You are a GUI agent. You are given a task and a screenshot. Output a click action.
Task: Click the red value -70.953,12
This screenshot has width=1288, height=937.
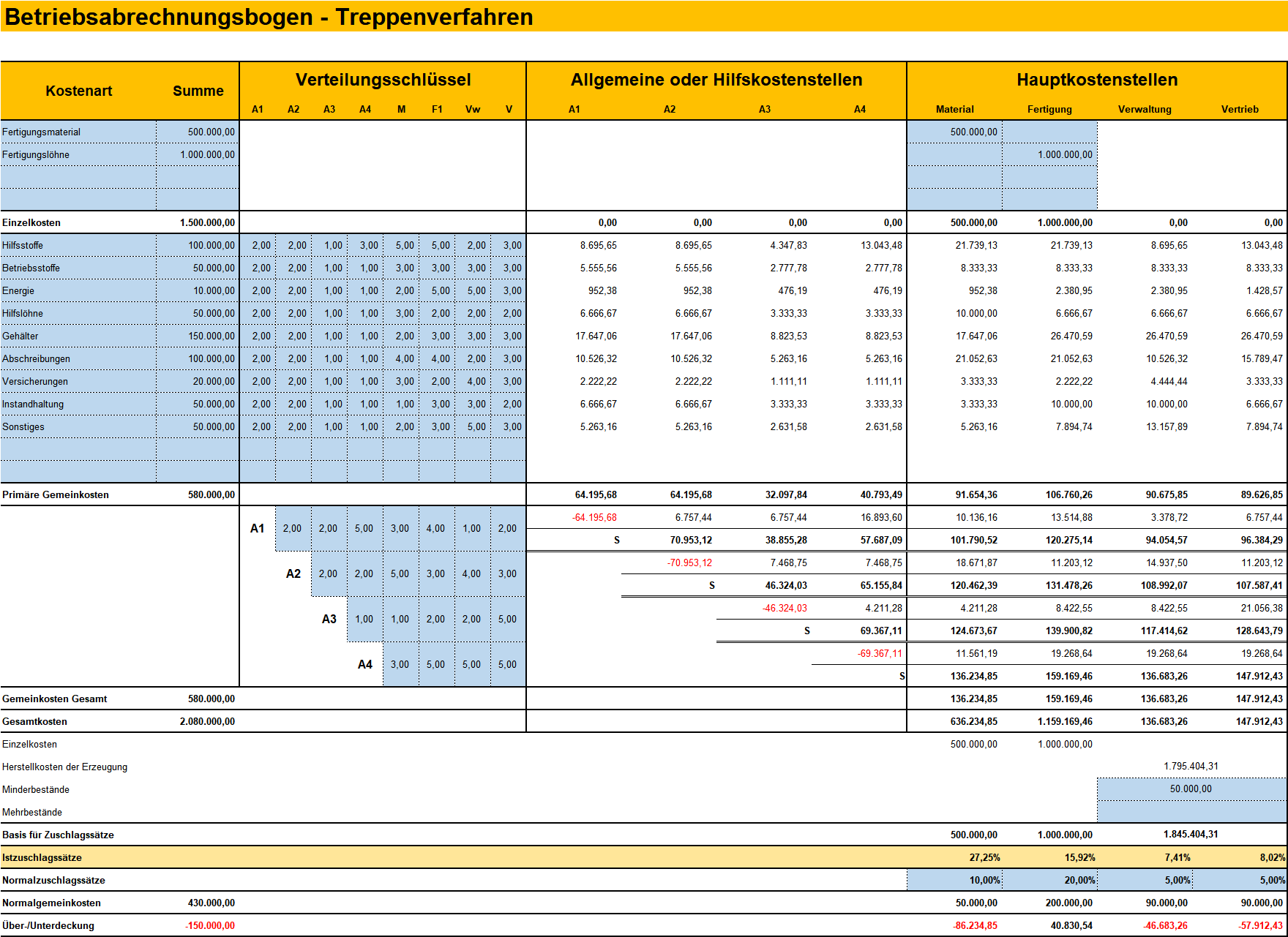click(689, 562)
